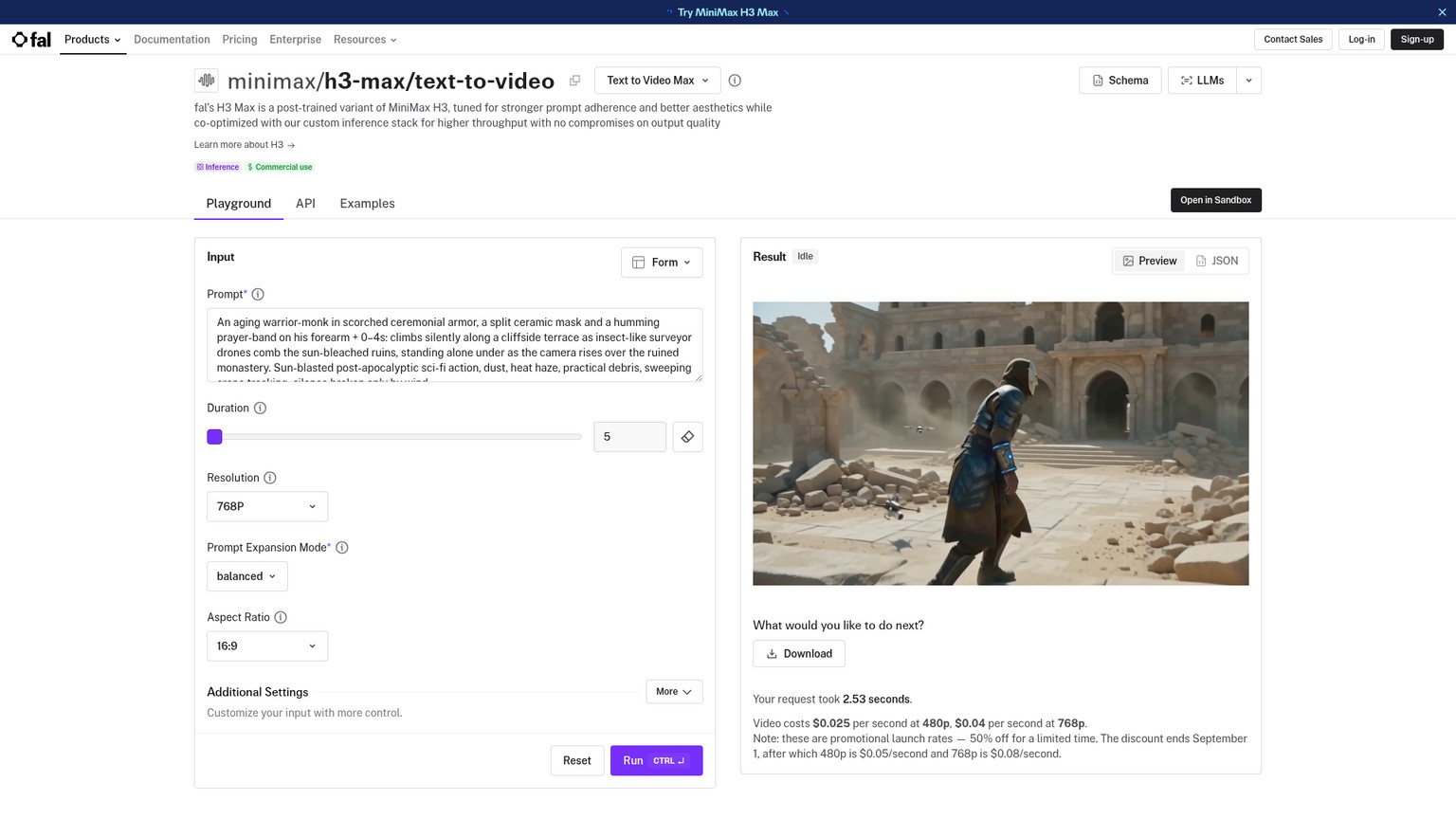
Task: Show the result Preview view
Action: (x=1150, y=262)
